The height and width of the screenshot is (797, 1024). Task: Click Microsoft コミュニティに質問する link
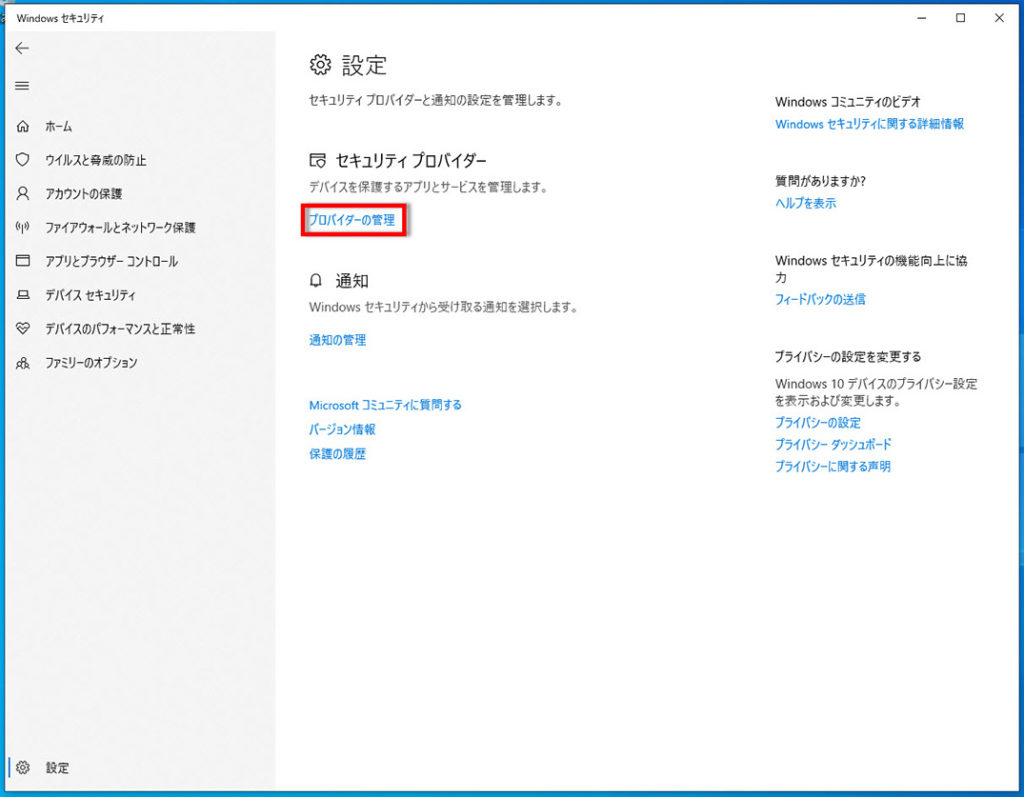pyautogui.click(x=385, y=405)
